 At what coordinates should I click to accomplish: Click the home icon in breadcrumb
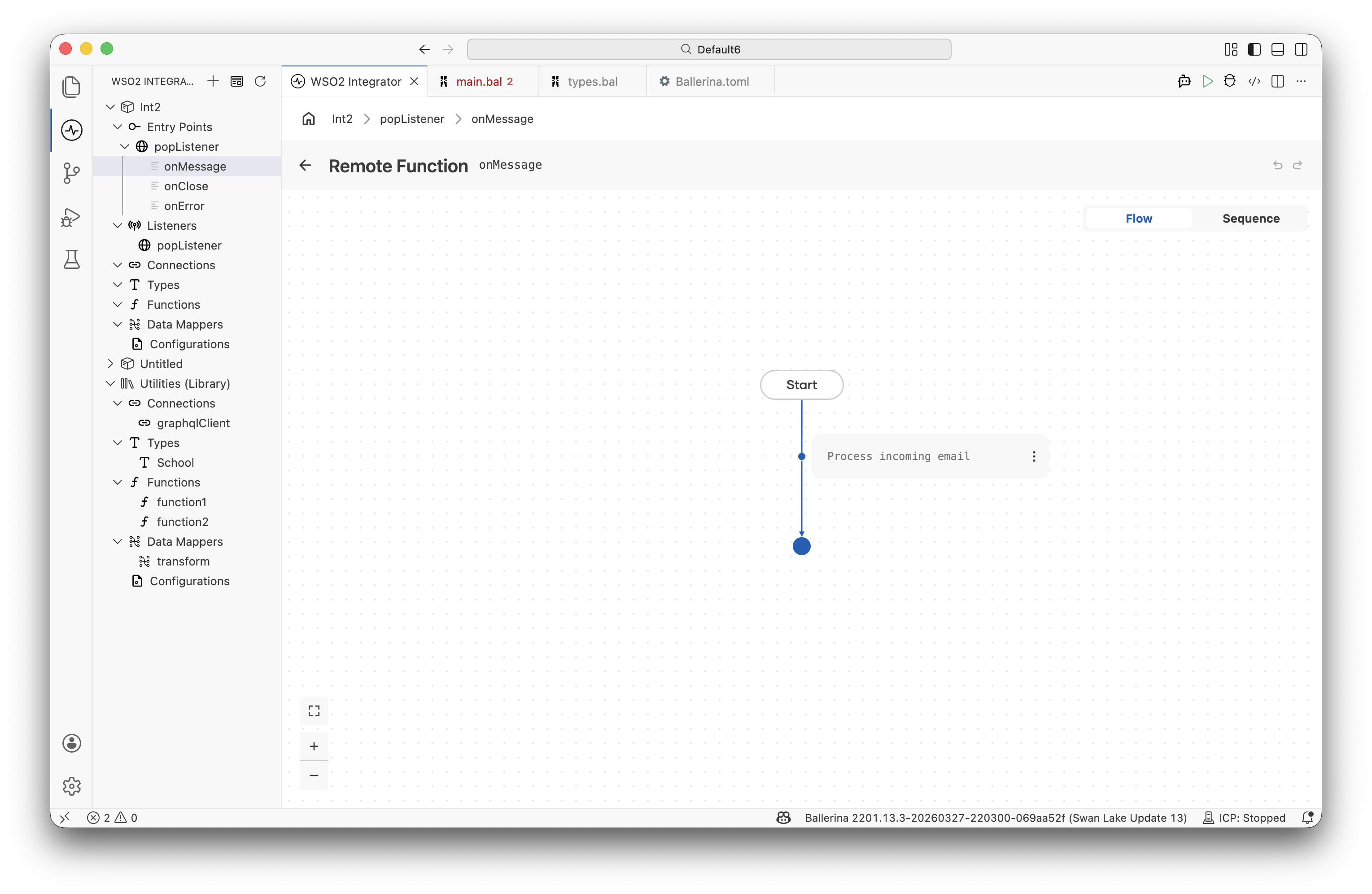point(308,119)
